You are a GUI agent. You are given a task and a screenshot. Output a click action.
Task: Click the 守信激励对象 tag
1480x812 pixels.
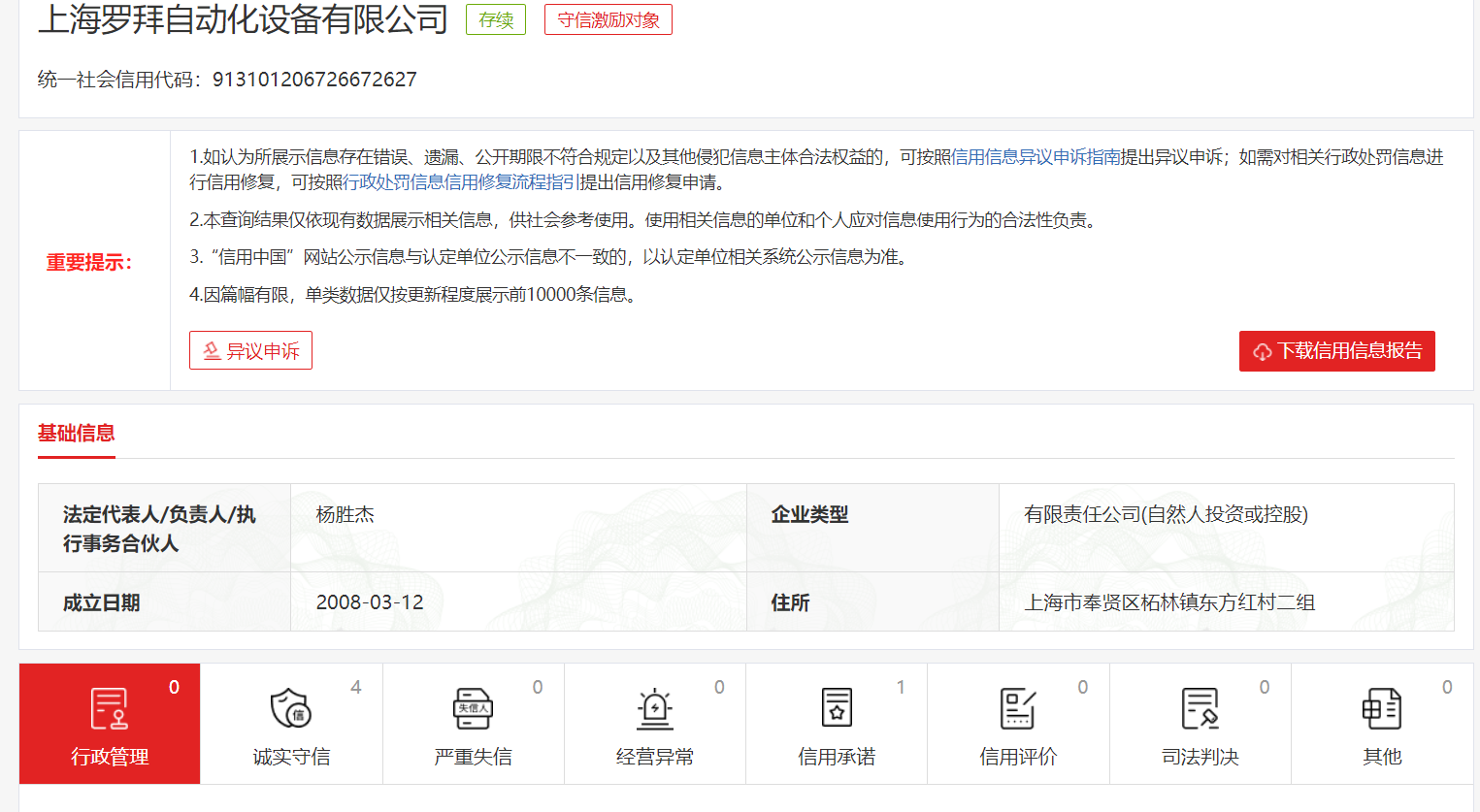point(608,19)
